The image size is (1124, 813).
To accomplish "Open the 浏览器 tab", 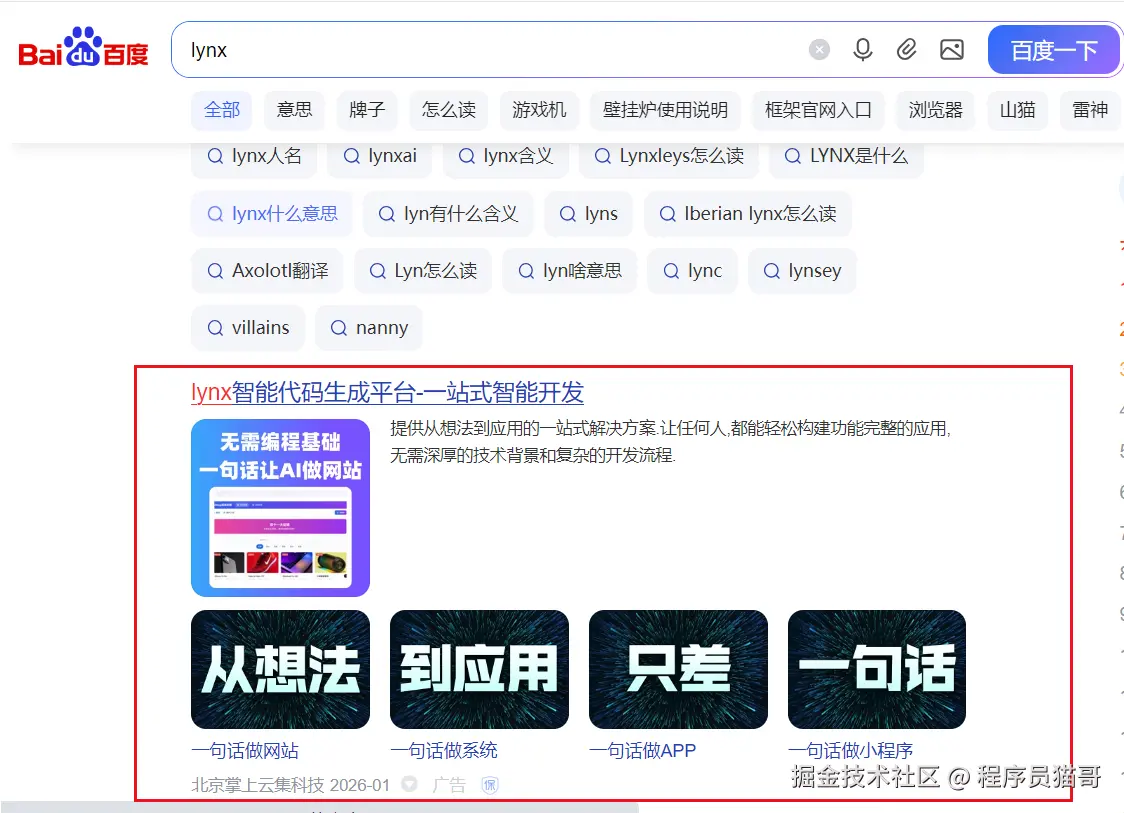I will (935, 110).
